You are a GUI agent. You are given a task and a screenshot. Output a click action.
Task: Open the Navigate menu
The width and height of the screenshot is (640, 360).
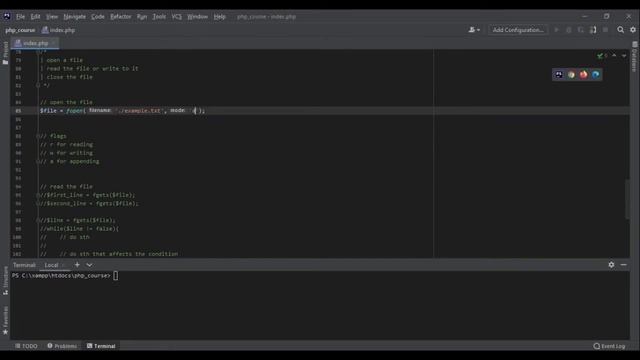pos(75,17)
